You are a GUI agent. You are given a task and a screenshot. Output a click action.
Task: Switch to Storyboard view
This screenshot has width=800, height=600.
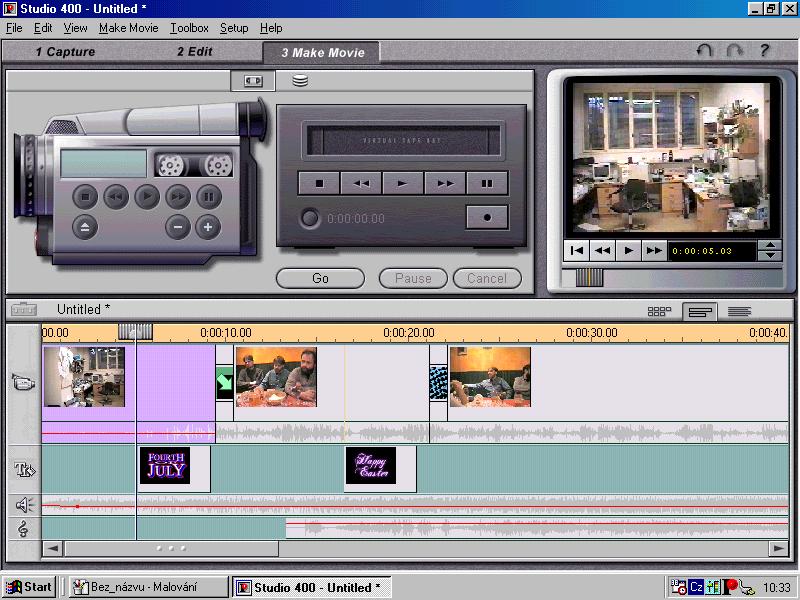pyautogui.click(x=659, y=311)
